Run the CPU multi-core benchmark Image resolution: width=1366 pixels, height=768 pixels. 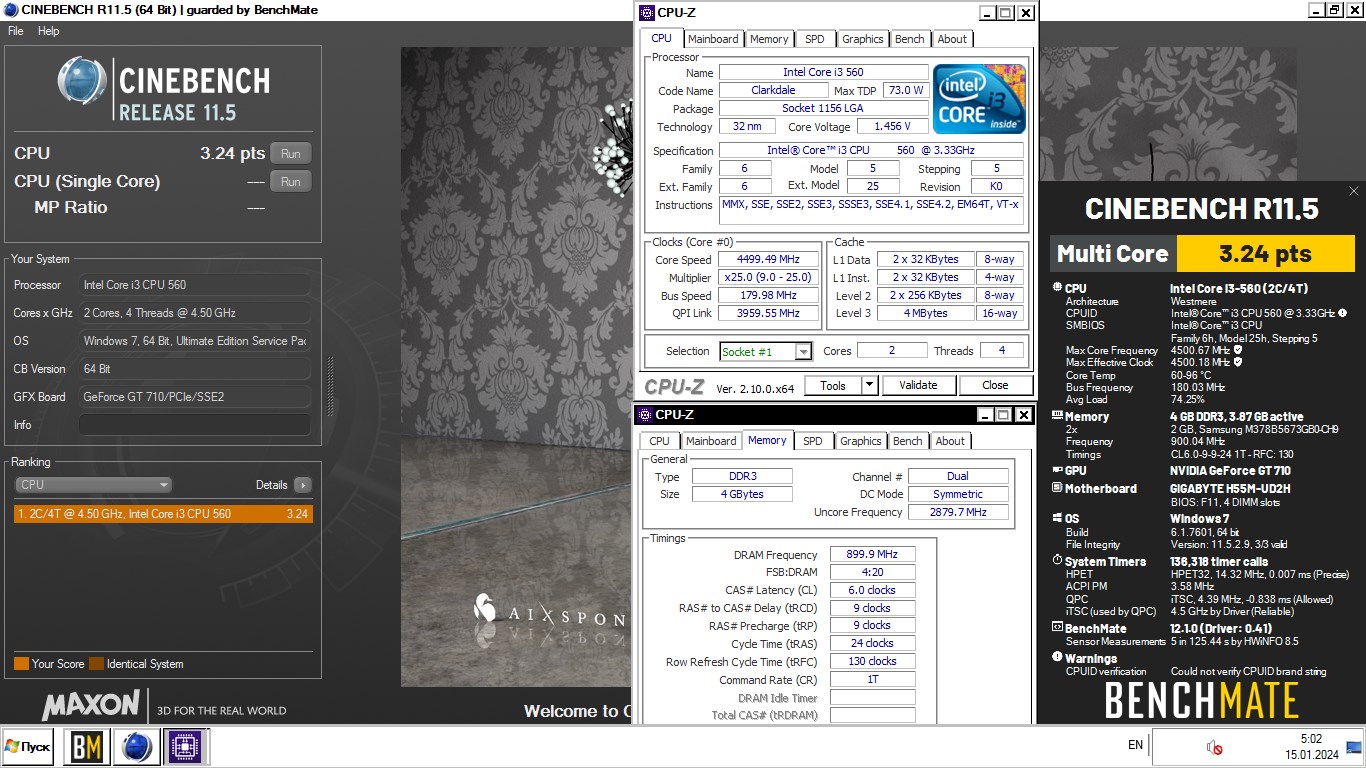(x=291, y=154)
